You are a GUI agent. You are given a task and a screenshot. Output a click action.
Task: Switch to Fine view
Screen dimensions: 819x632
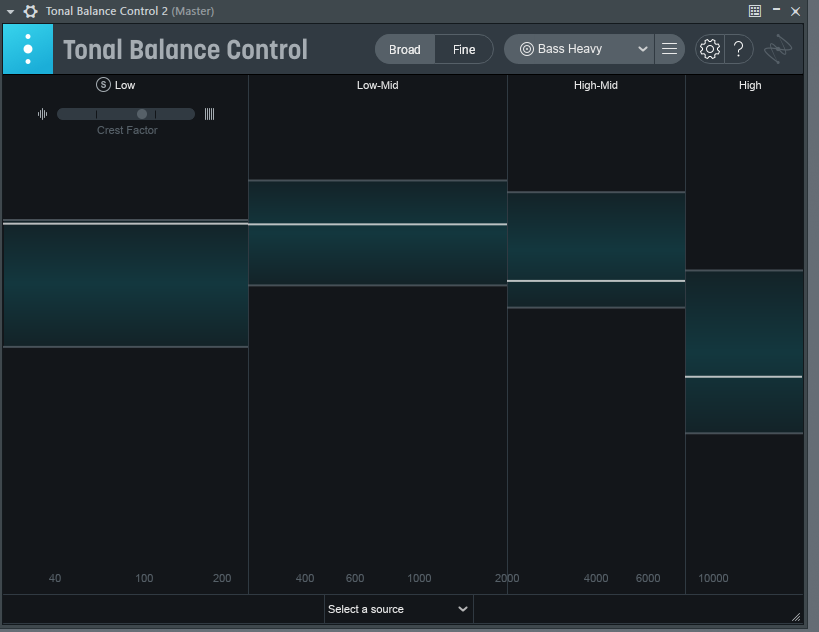coord(464,49)
